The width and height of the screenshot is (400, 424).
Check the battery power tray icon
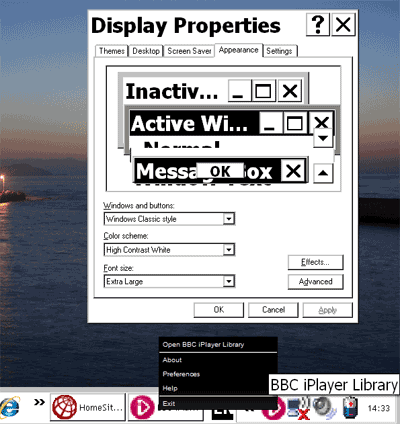point(350,407)
